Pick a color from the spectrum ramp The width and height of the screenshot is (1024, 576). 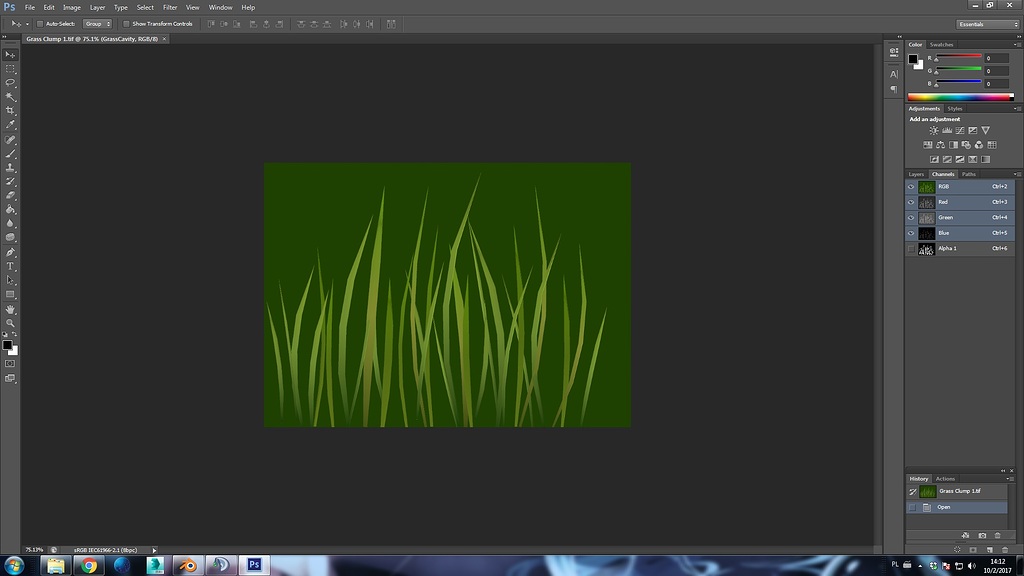pyautogui.click(x=960, y=97)
